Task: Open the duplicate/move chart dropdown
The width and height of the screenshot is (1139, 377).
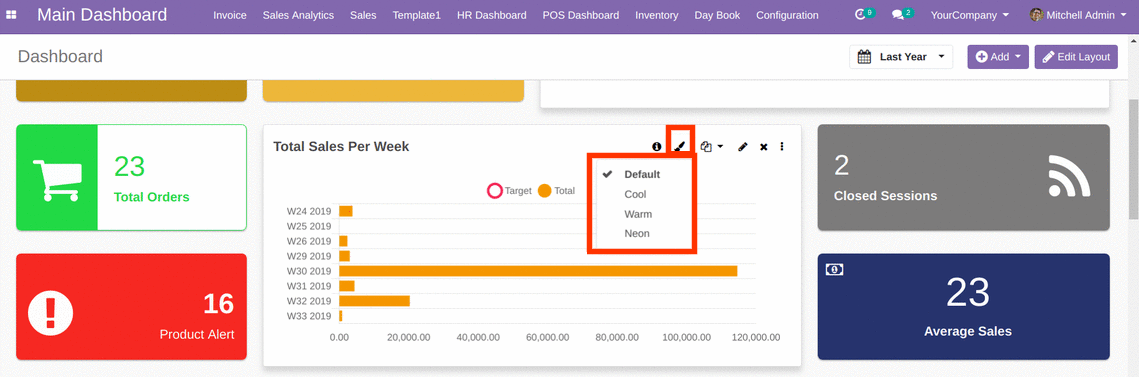Action: pos(712,147)
